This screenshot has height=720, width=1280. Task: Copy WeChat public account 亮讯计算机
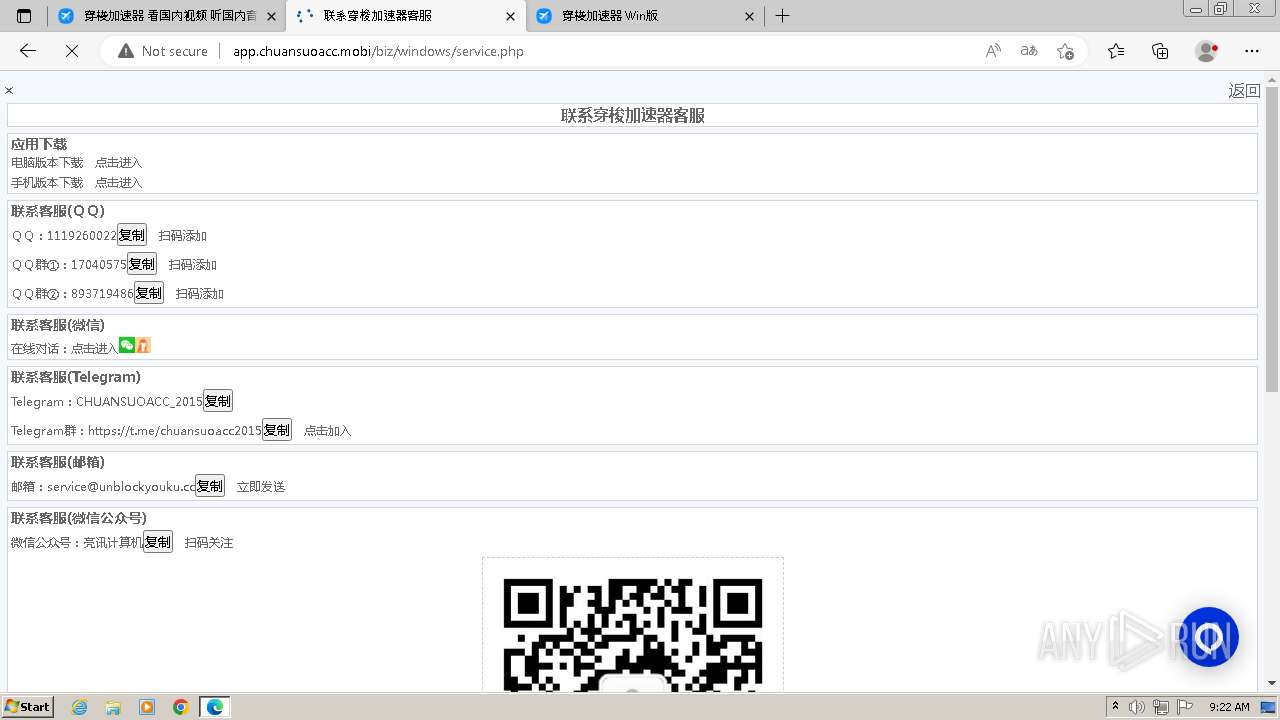coord(158,542)
